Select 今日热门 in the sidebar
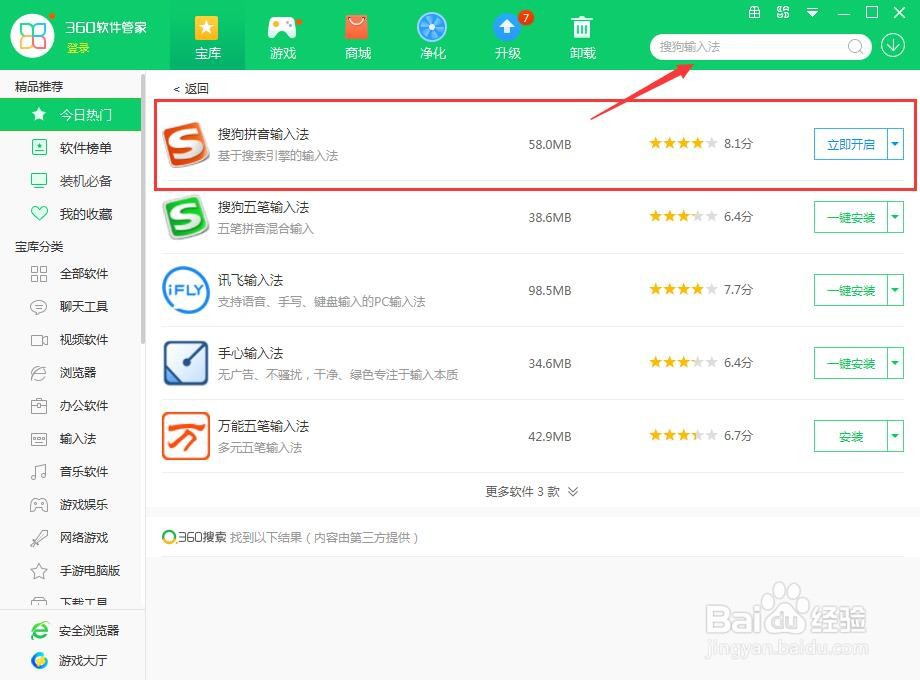 (70, 114)
